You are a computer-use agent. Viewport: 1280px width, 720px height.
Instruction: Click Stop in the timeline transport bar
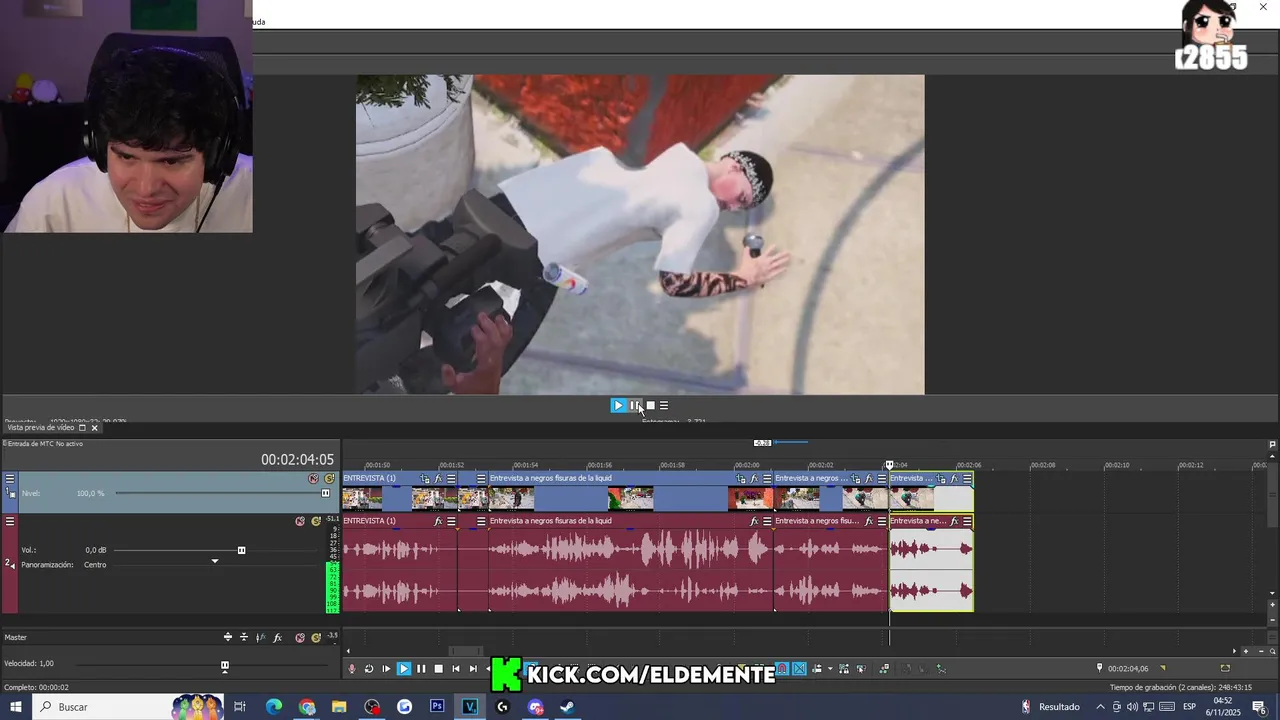point(438,669)
